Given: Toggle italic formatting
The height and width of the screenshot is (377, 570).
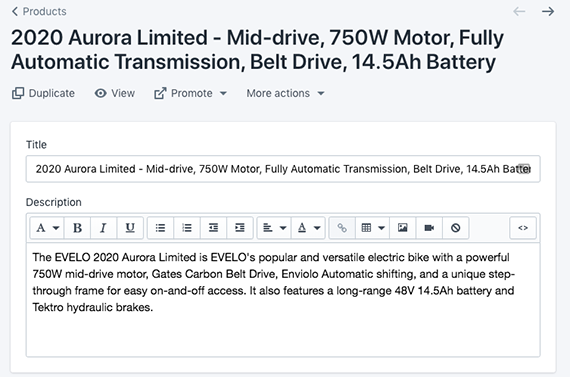Looking at the screenshot, I should click(104, 228).
